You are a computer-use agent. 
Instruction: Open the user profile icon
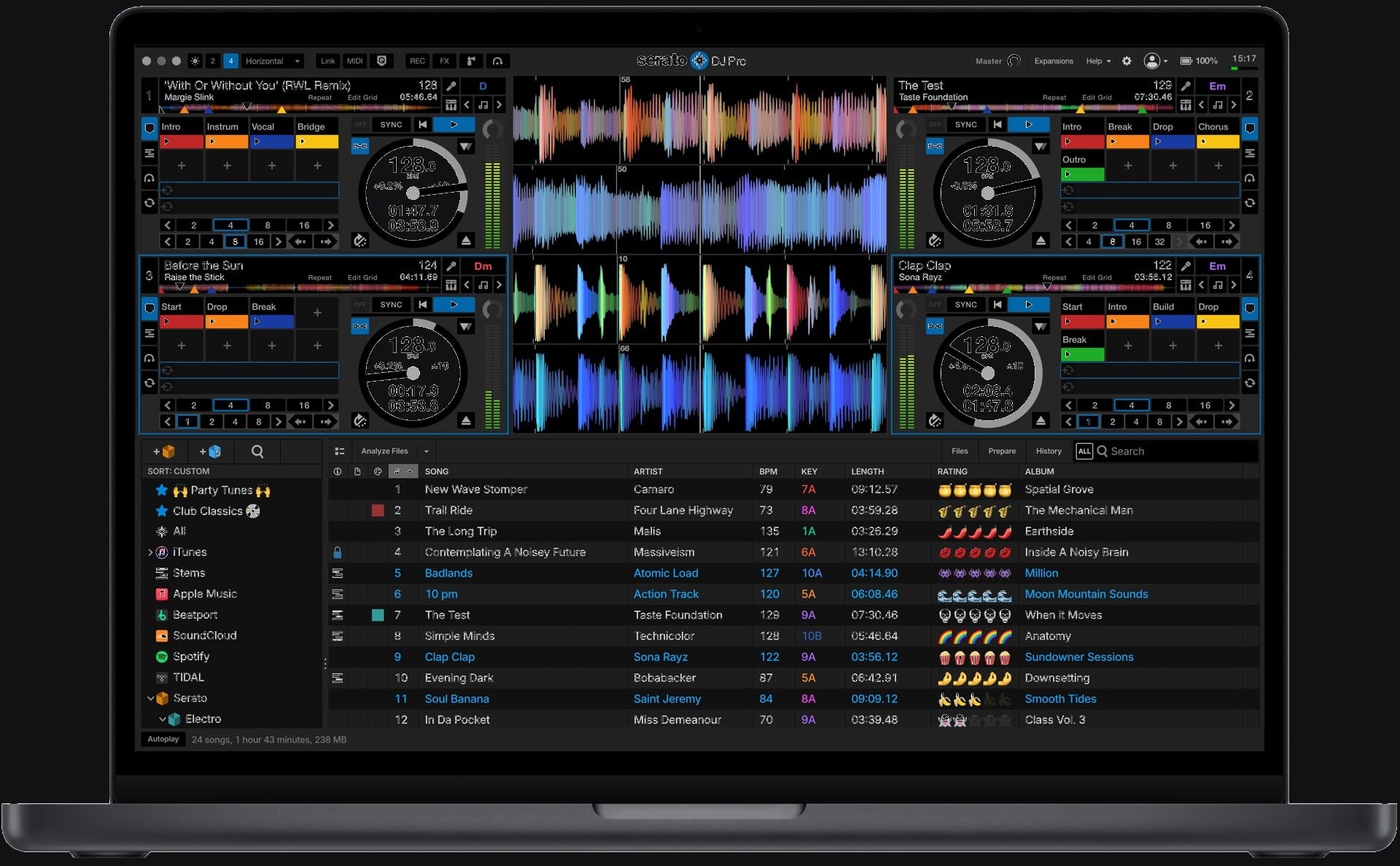coord(1151,61)
